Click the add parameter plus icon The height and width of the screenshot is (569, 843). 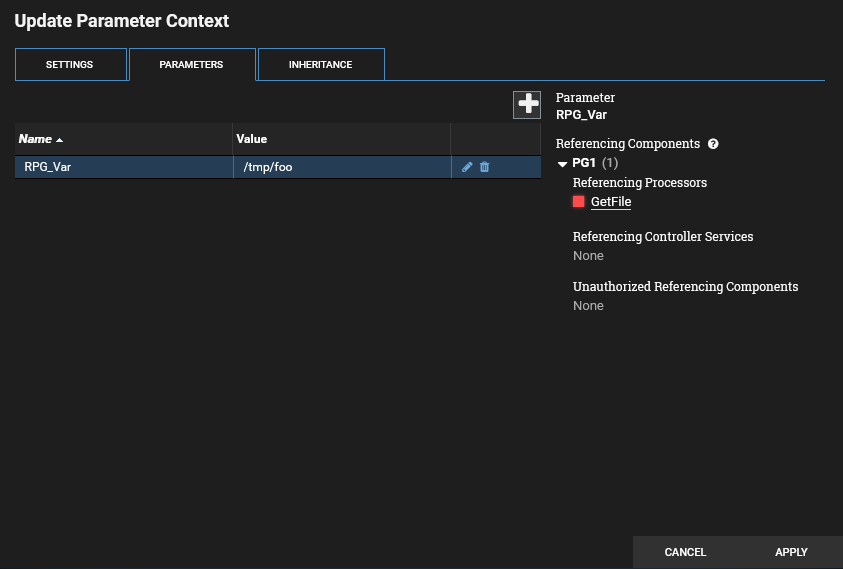[527, 104]
